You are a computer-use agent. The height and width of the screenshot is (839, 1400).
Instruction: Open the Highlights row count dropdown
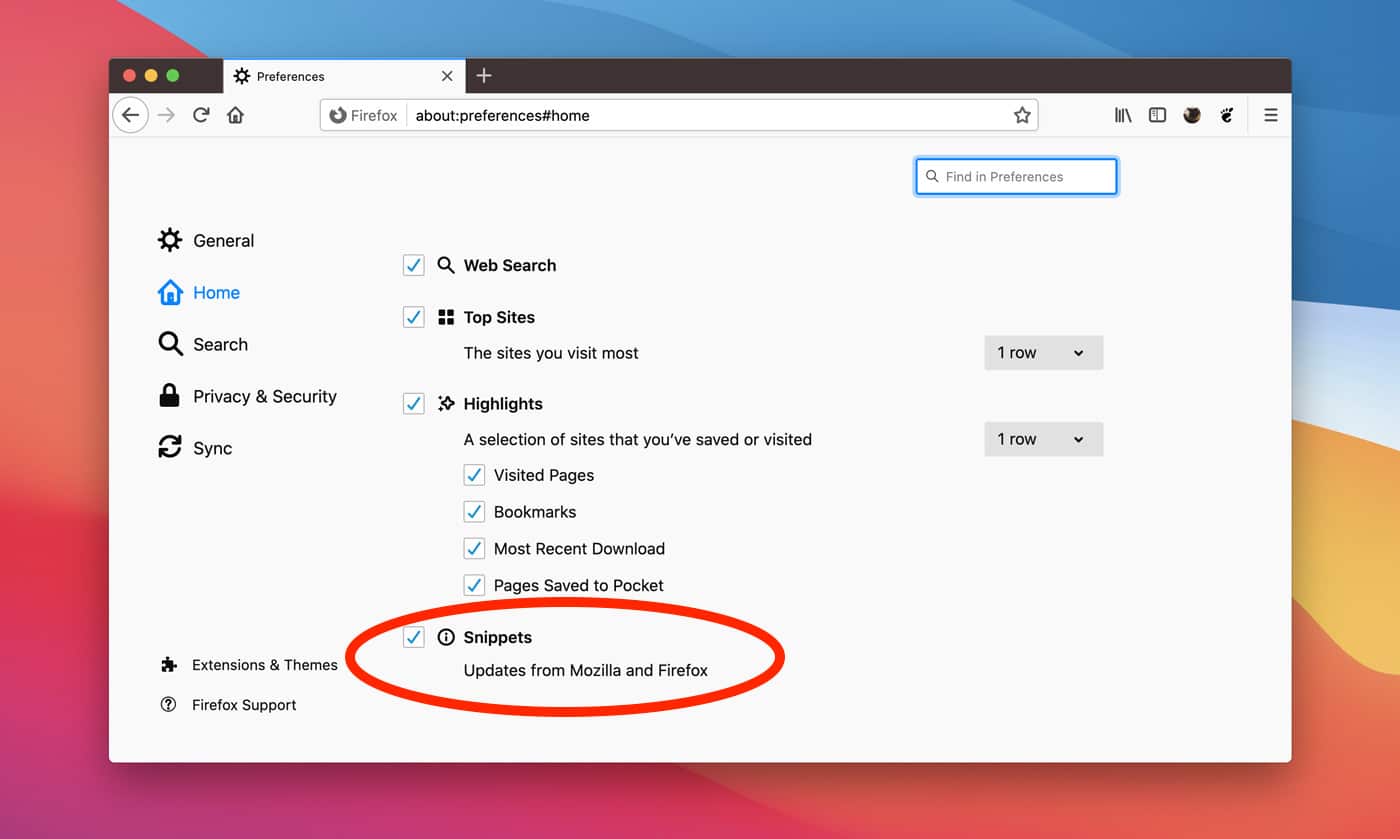[x=1044, y=439]
